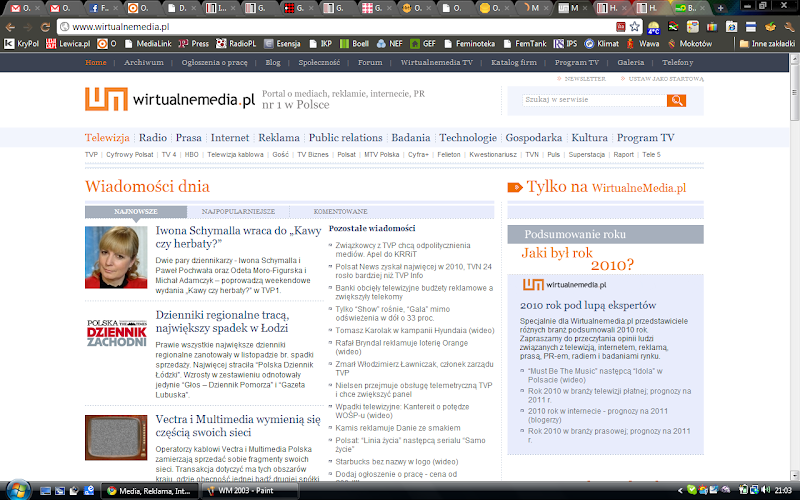Screen dimensions: 800x500
Task: Click the Podsumowanie roku banner
Action: tap(605, 235)
